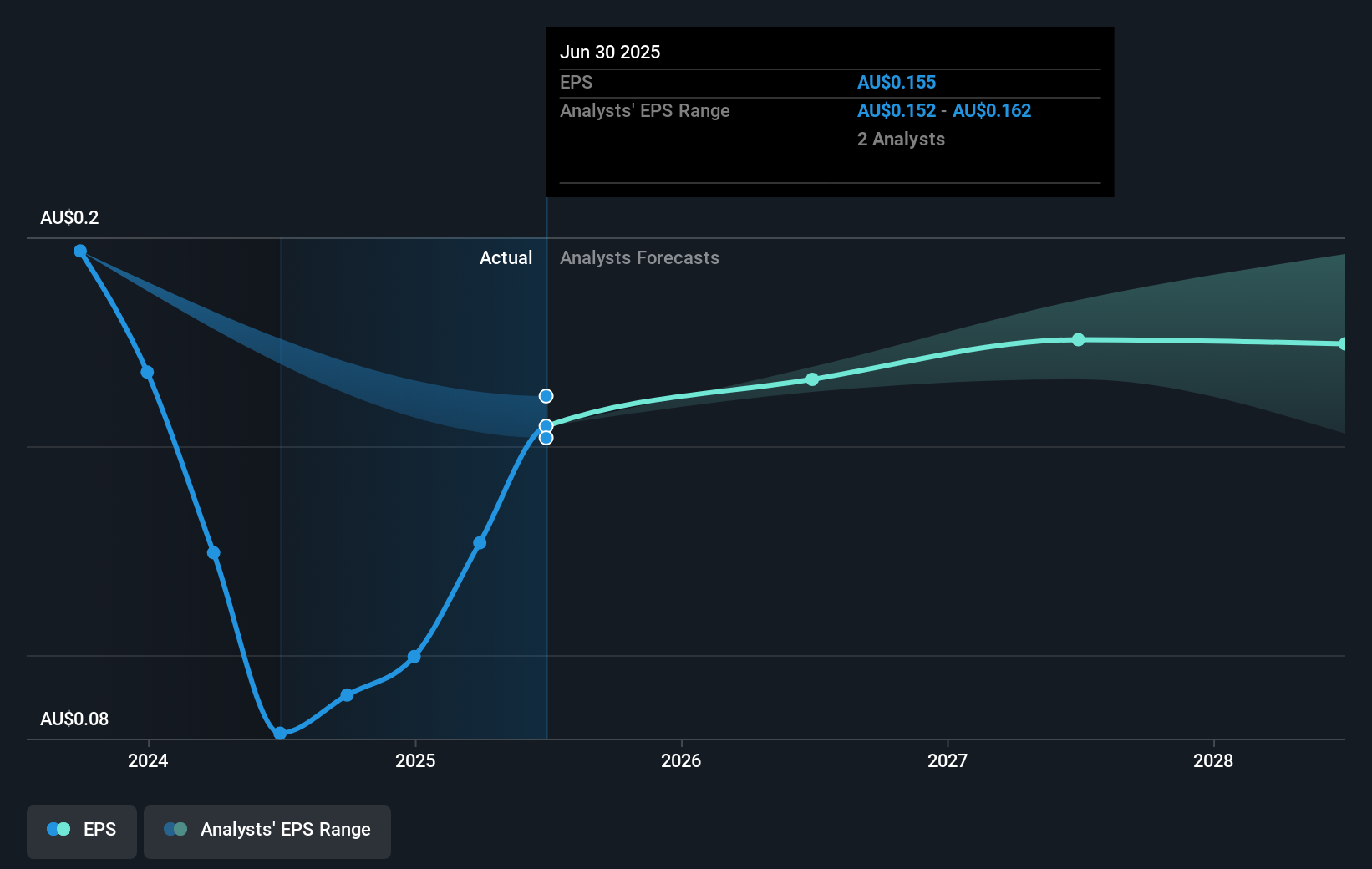Image resolution: width=1372 pixels, height=869 pixels.
Task: Click the peak 2027 forecast data point
Action: pyautogui.click(x=1079, y=339)
